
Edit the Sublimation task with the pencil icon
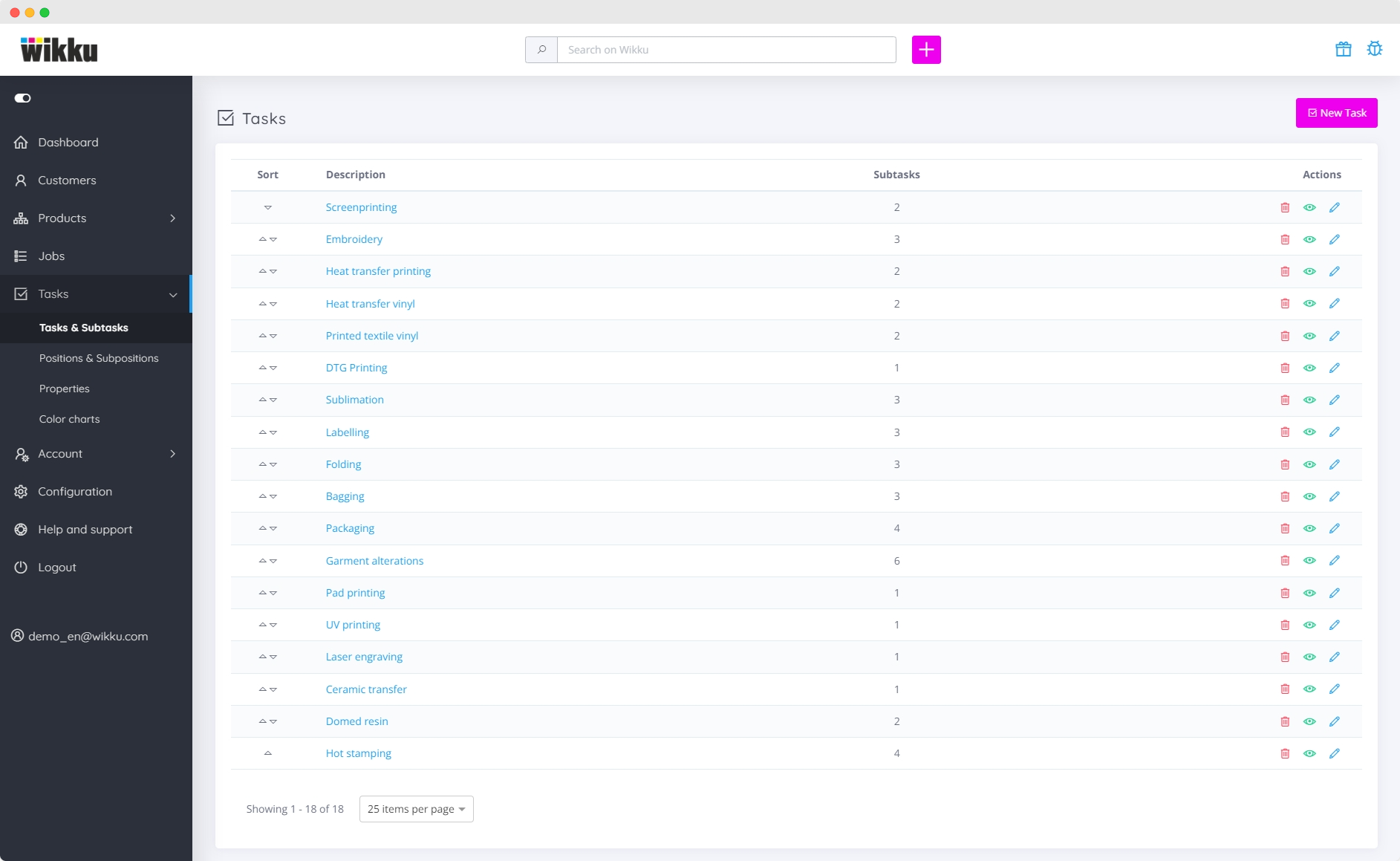(1334, 400)
